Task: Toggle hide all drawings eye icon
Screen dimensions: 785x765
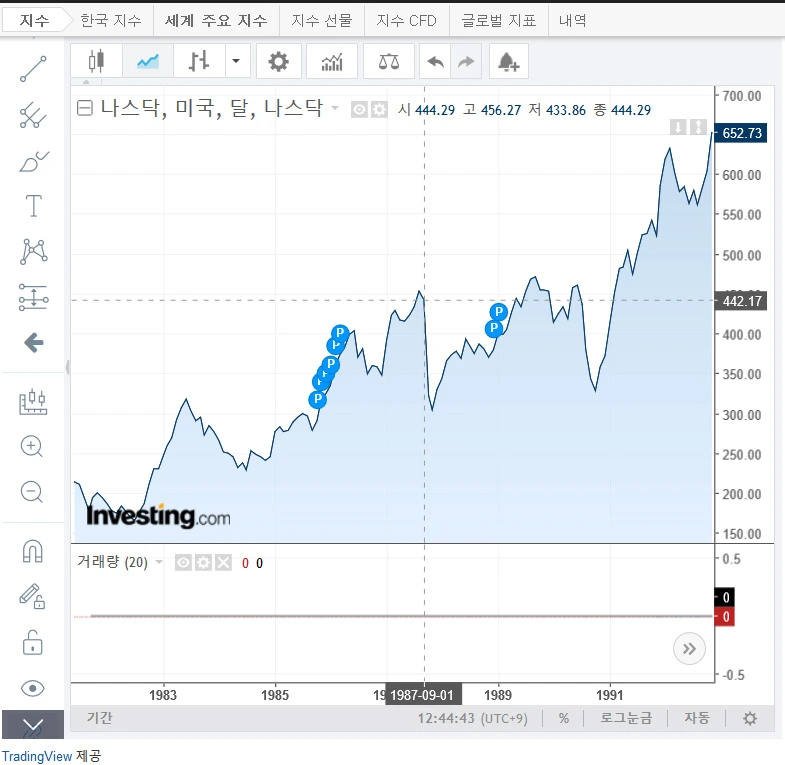Action: [33, 688]
